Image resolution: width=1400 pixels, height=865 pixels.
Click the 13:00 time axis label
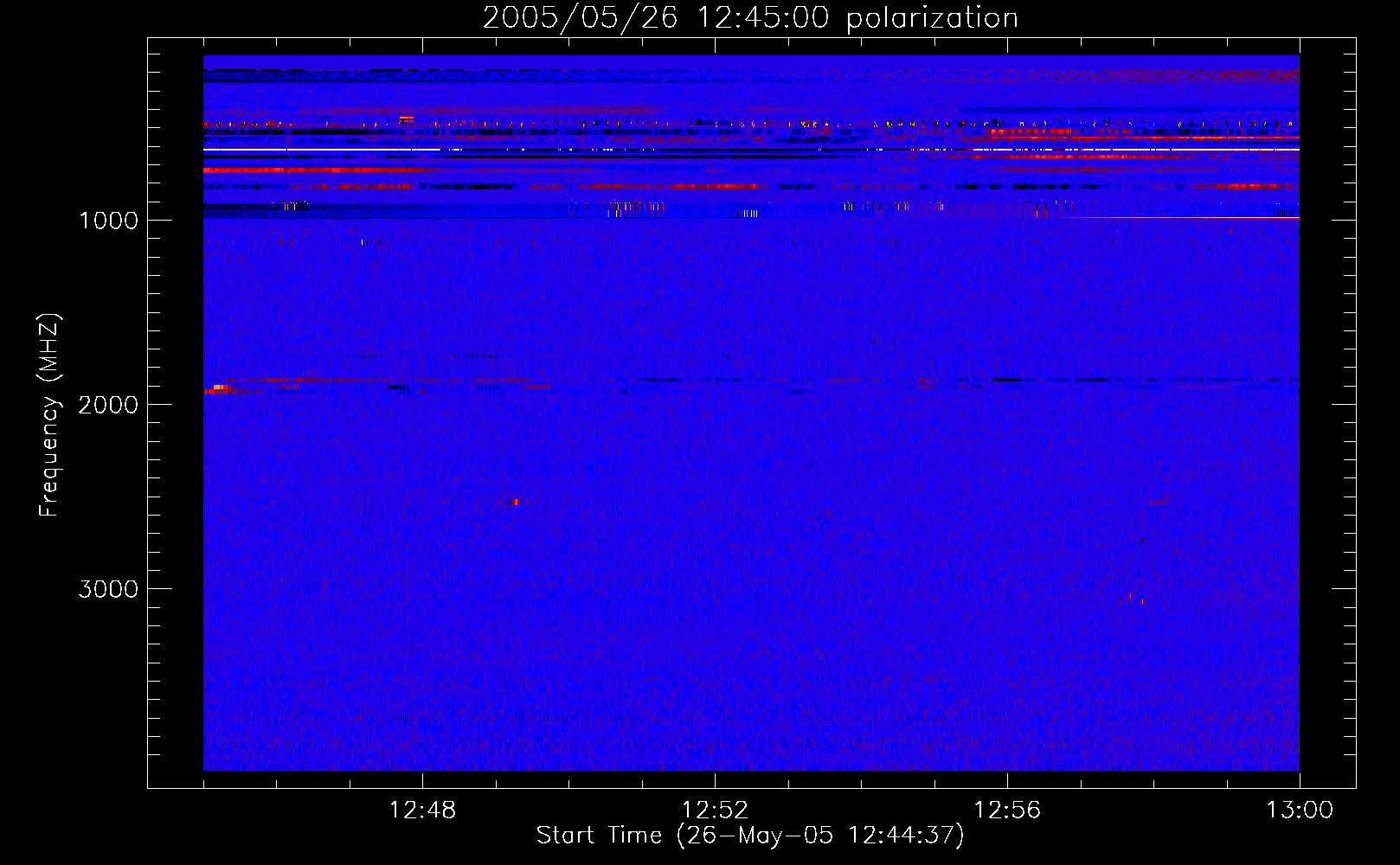(x=1300, y=811)
